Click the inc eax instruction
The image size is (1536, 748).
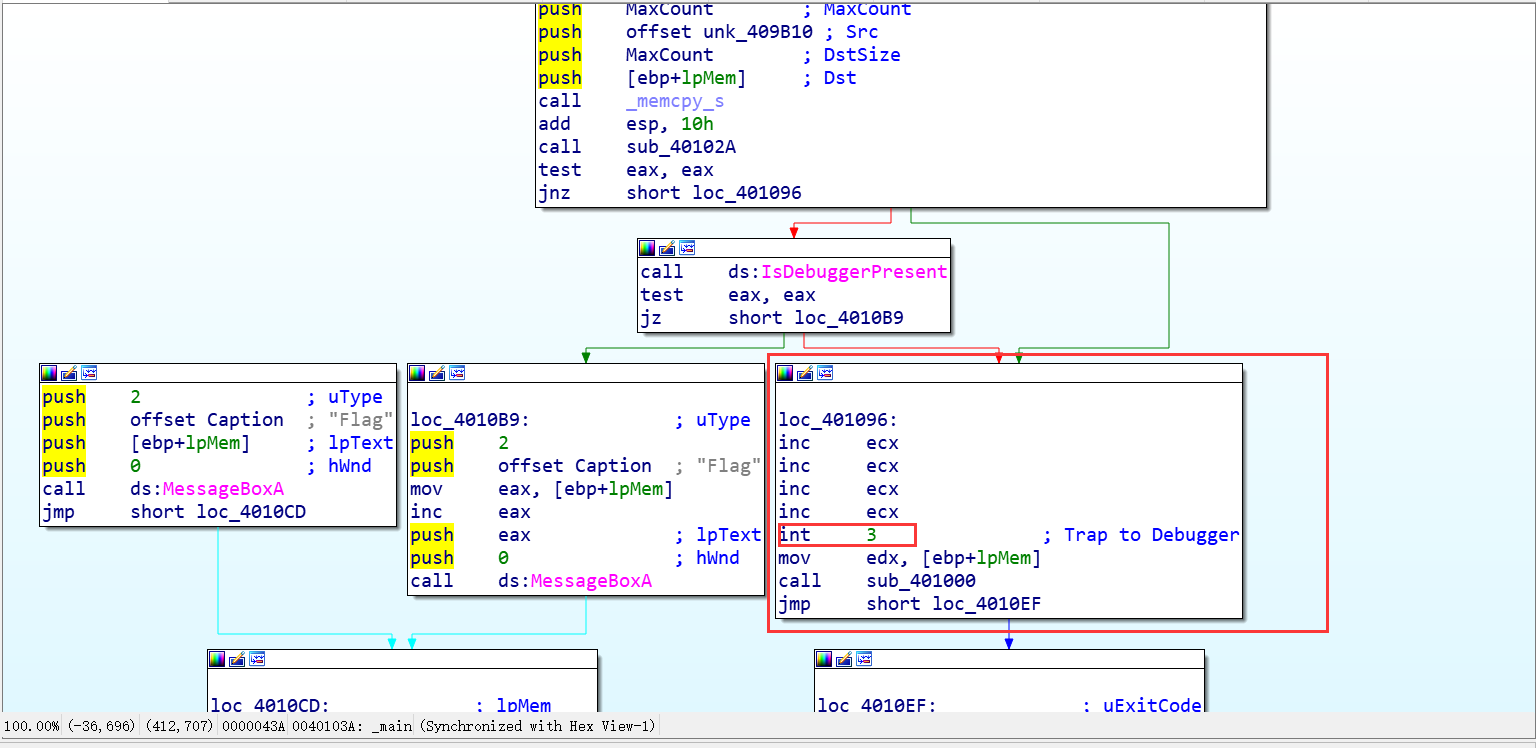470,512
